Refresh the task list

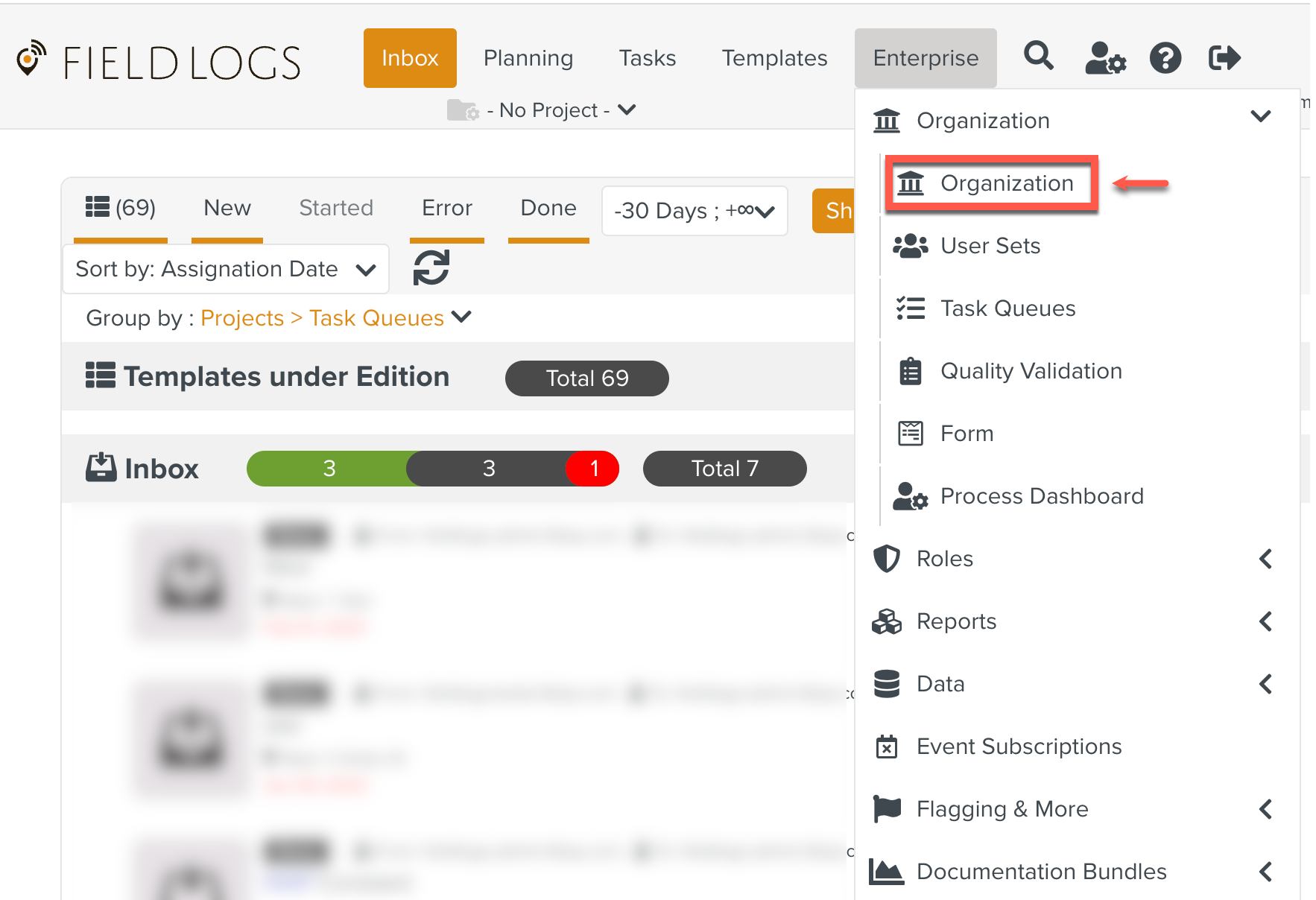431,268
